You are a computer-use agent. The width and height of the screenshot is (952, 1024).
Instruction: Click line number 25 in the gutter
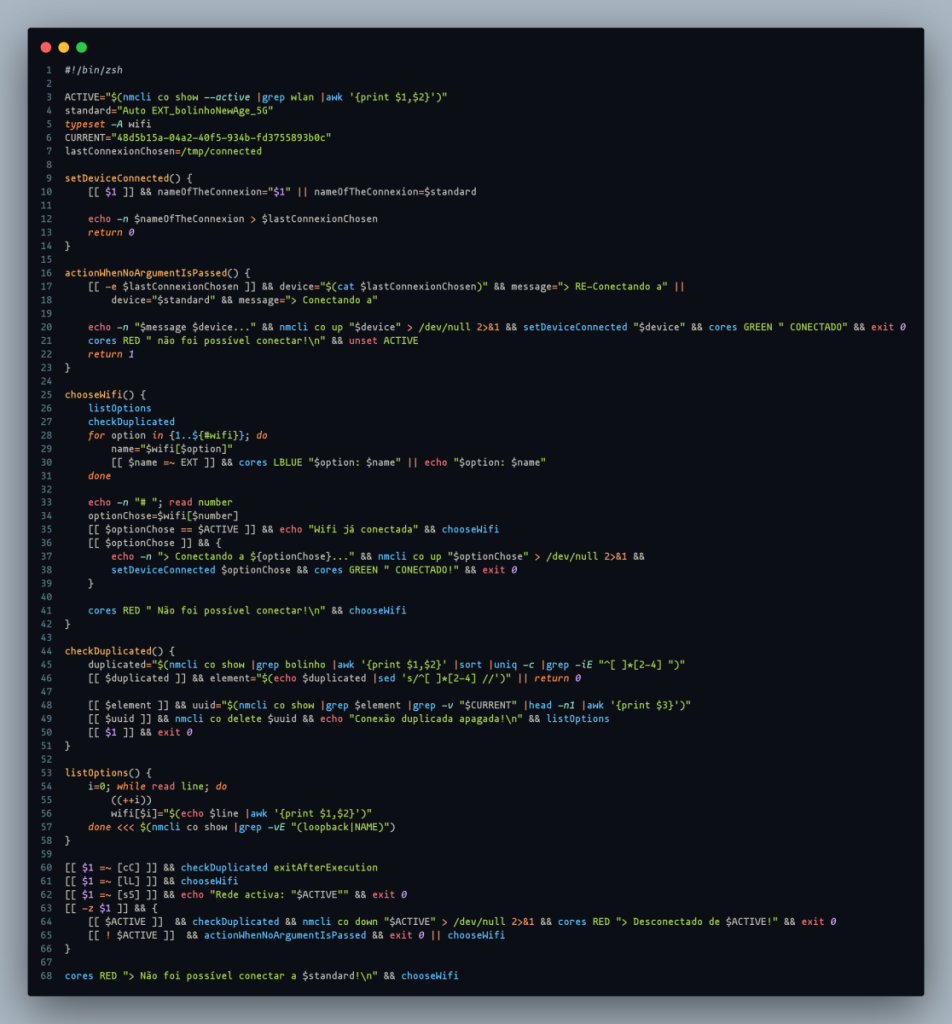[46, 394]
